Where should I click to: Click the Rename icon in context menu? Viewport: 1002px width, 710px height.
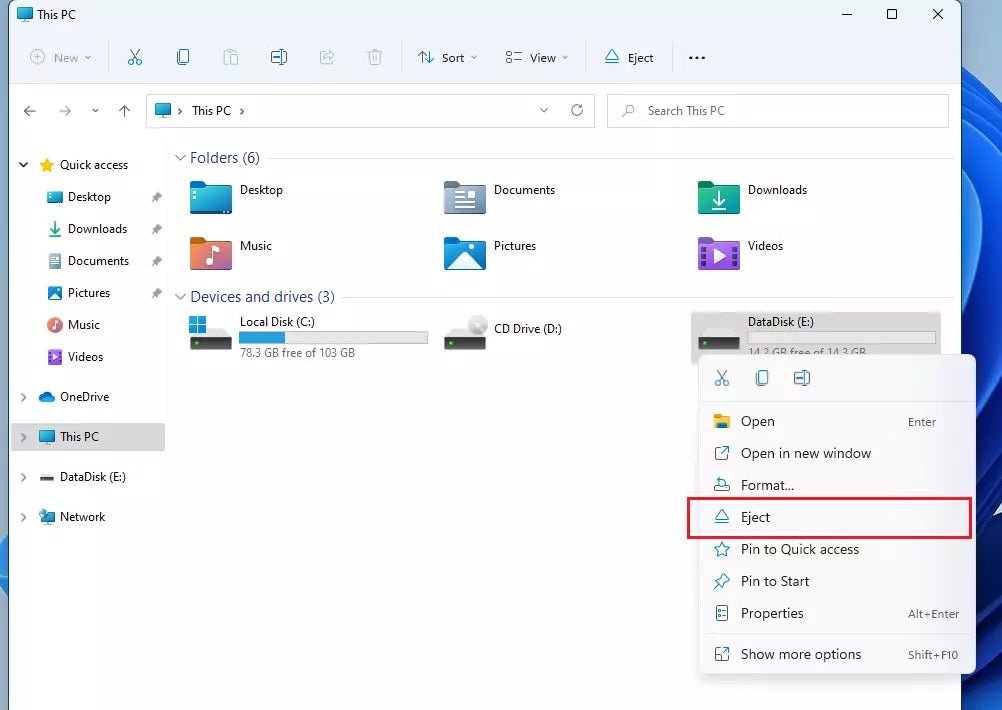pos(801,378)
